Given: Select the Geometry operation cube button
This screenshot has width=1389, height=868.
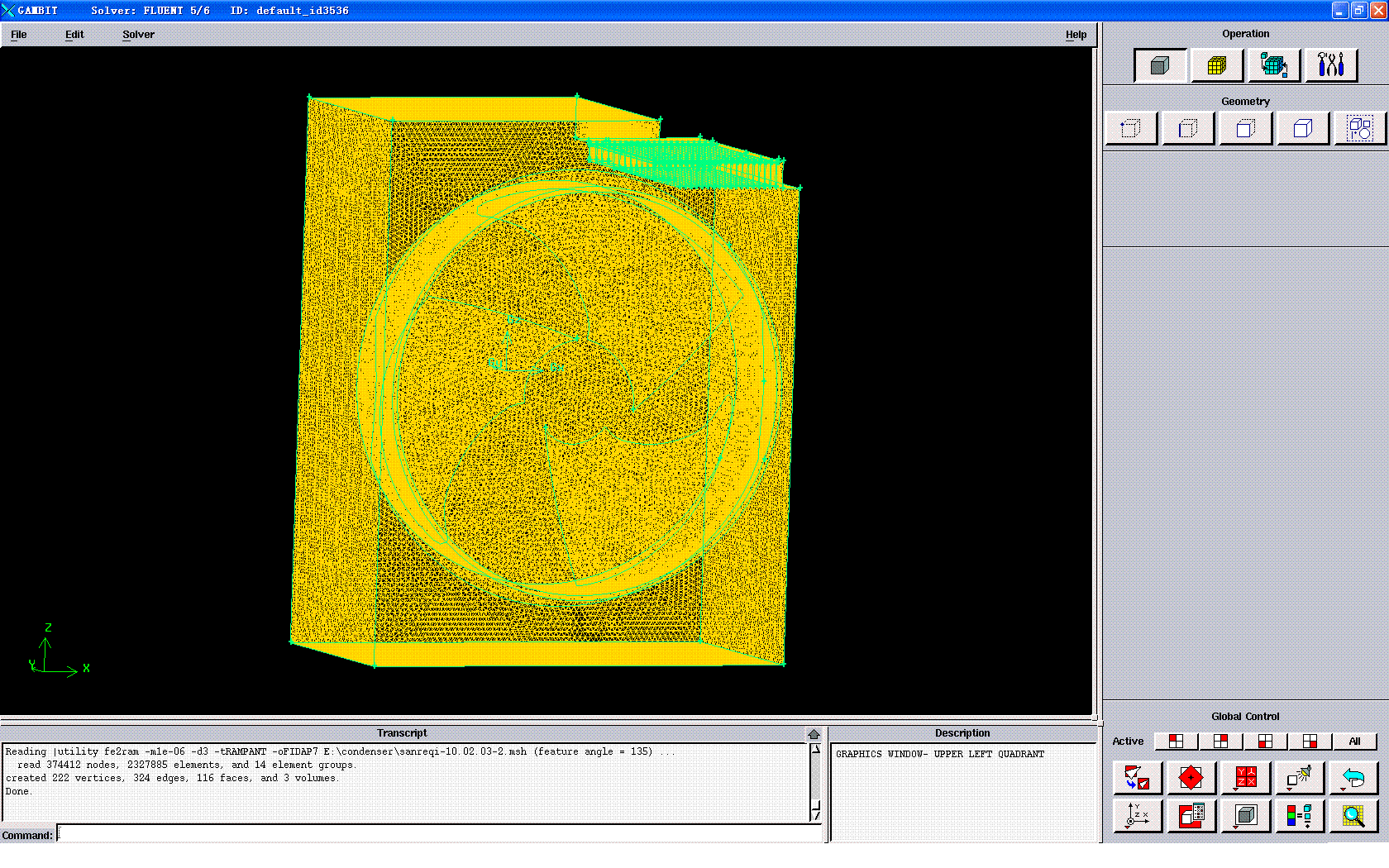Looking at the screenshot, I should pyautogui.click(x=1160, y=66).
